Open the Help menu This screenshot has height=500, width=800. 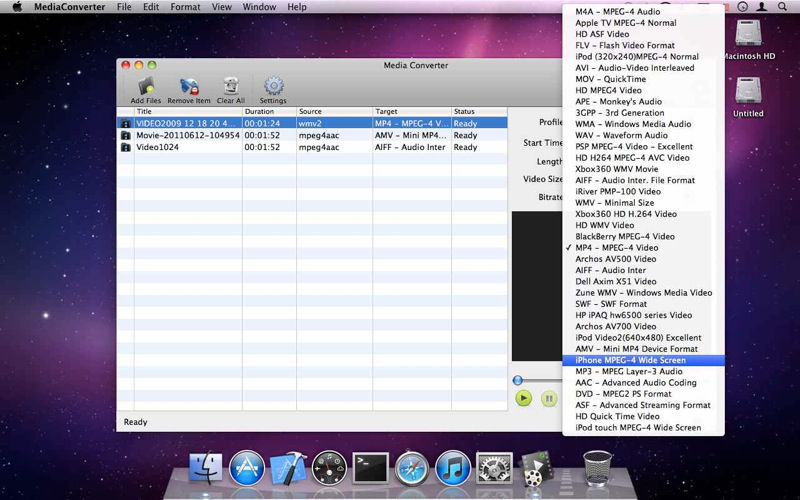point(296,7)
